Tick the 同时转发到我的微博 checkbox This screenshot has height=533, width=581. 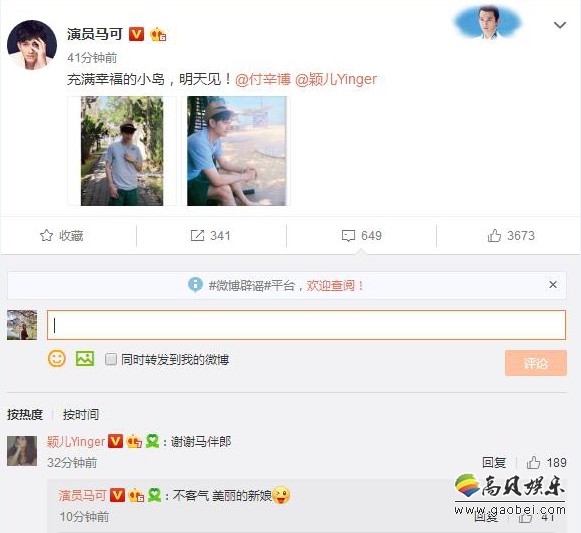(111, 359)
